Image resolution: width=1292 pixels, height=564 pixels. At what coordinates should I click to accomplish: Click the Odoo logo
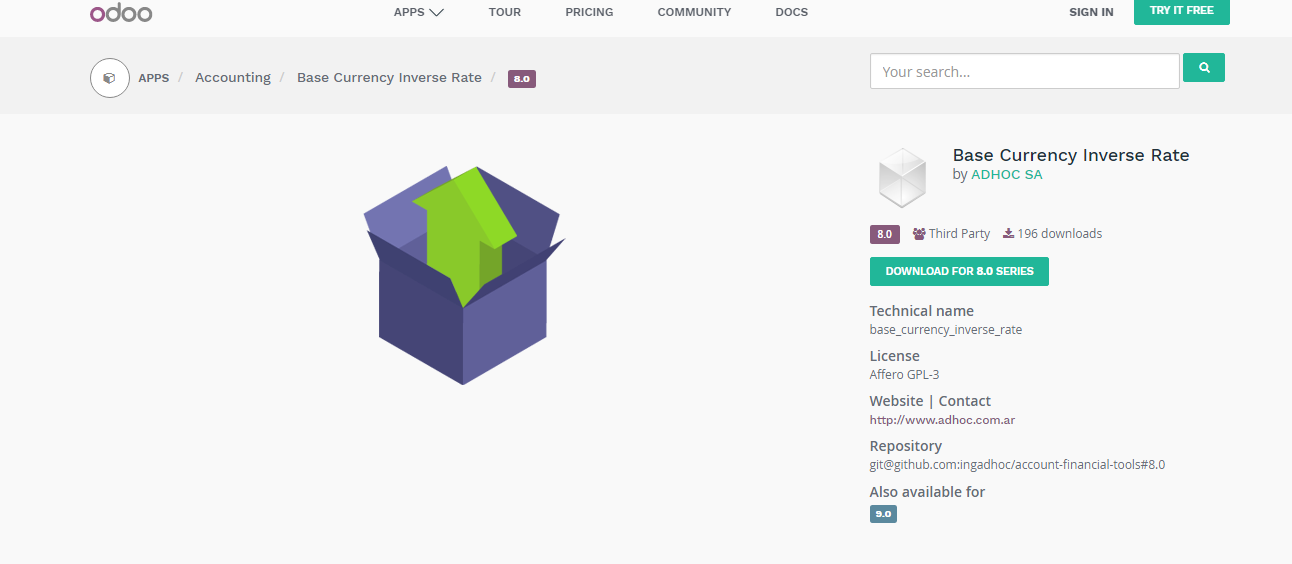(x=121, y=13)
